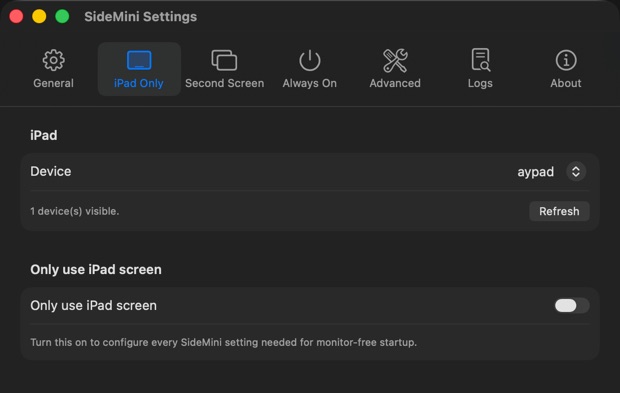Open the Always On tab
Screen dimensions: 620x393
coord(310,69)
